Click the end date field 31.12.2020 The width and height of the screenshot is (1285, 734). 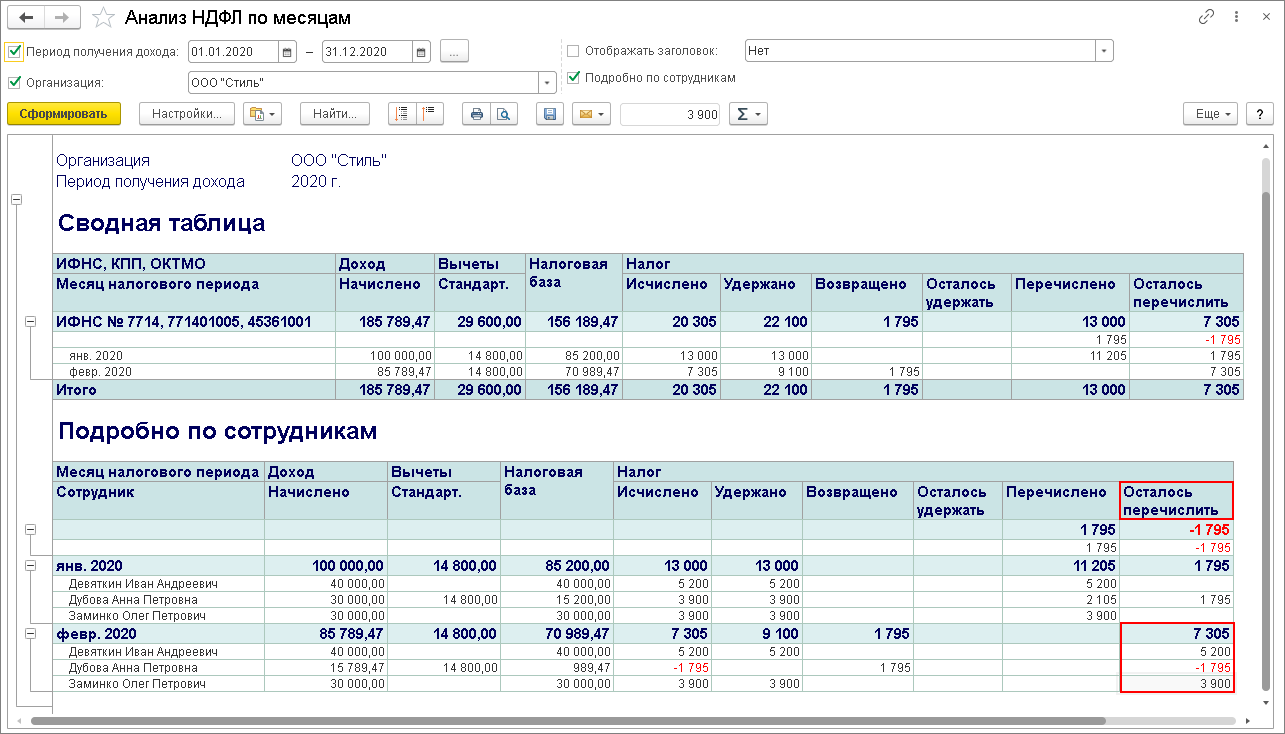368,52
